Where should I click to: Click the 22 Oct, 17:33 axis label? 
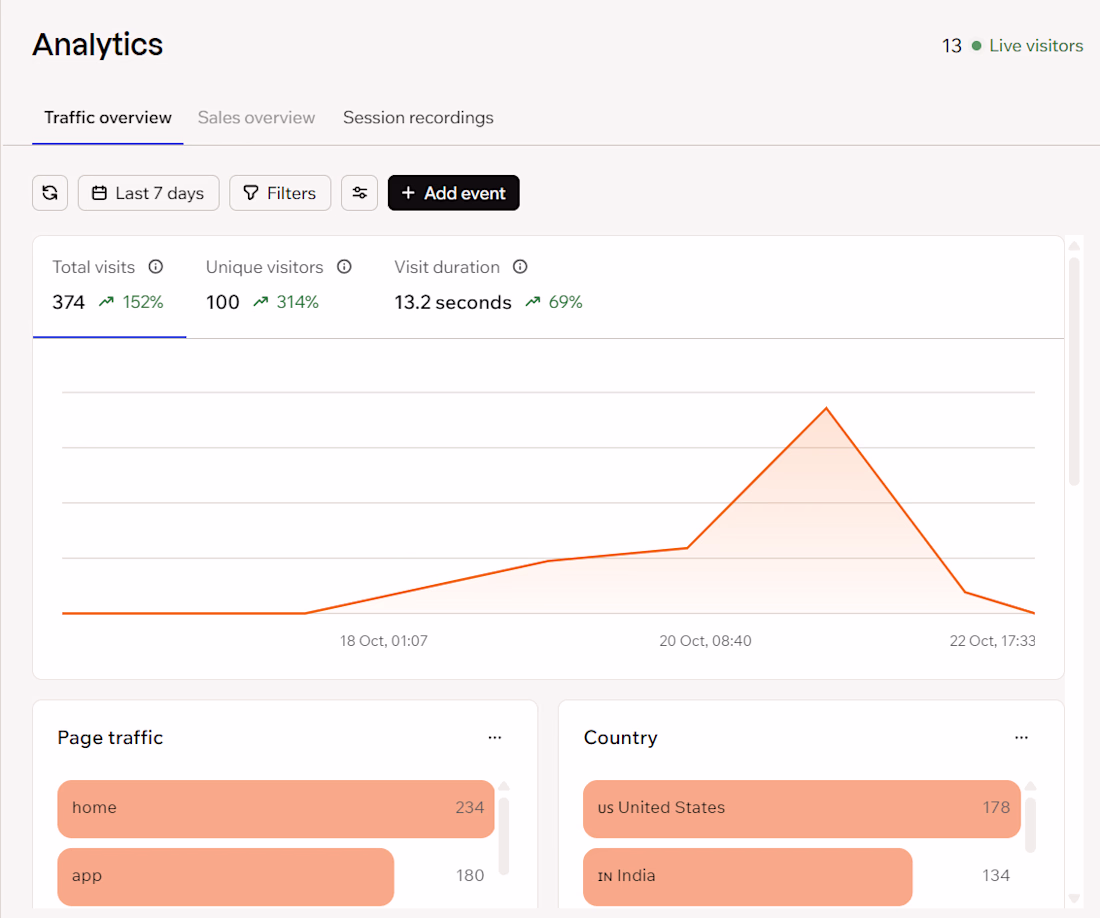992,641
